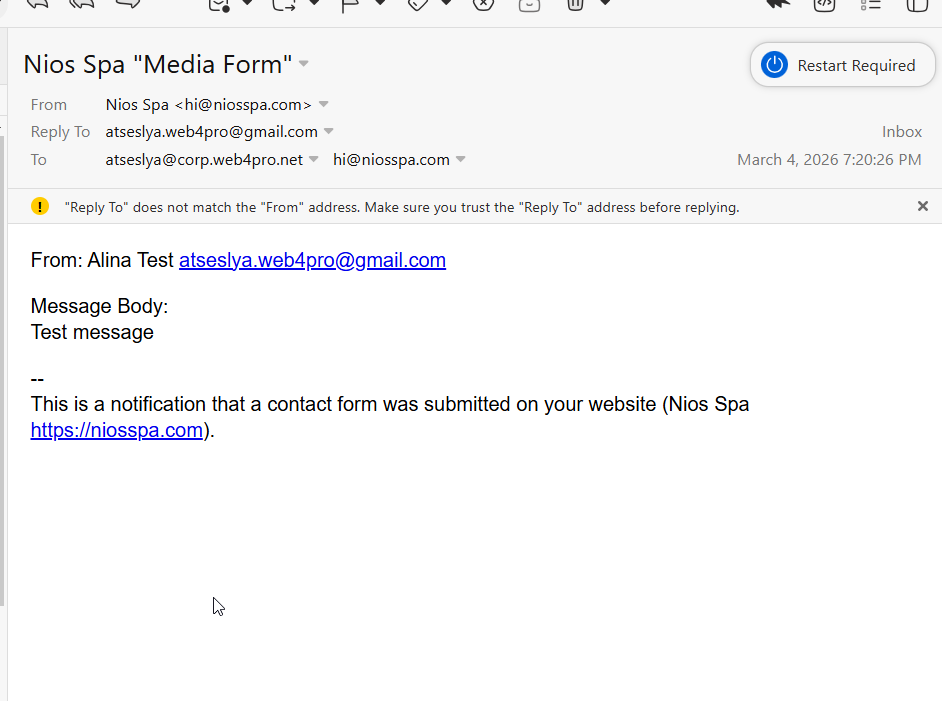Image resolution: width=942 pixels, height=701 pixels.
Task: Toggle the sidebar panel layout icon
Action: click(916, 4)
